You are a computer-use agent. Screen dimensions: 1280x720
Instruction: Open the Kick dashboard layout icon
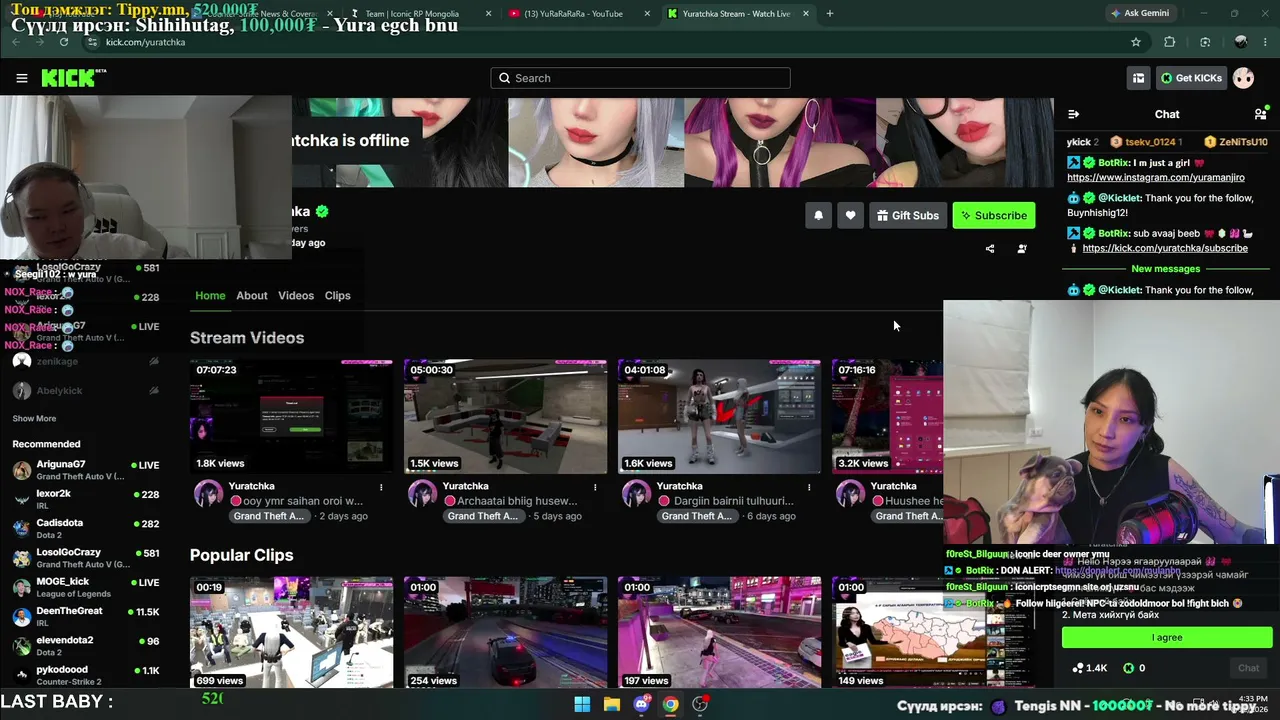click(1138, 78)
